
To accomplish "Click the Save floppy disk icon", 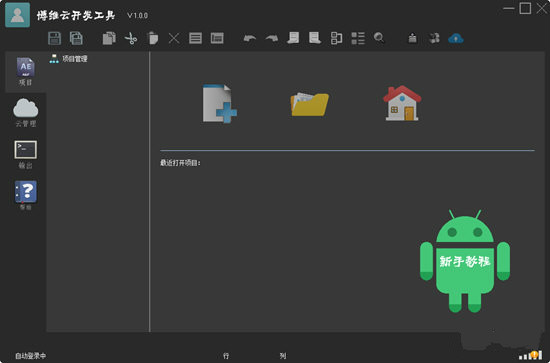I will [54, 38].
